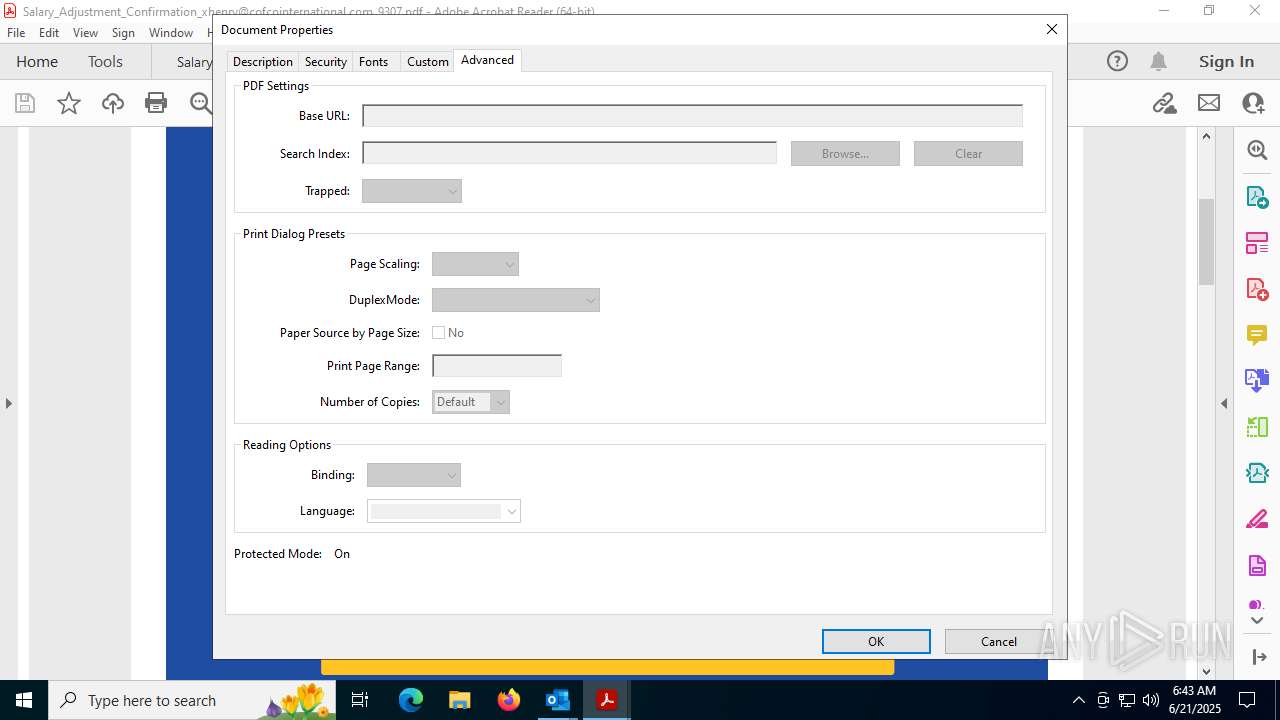This screenshot has width=1280, height=720.
Task: Open the Language combo box
Action: 444,511
